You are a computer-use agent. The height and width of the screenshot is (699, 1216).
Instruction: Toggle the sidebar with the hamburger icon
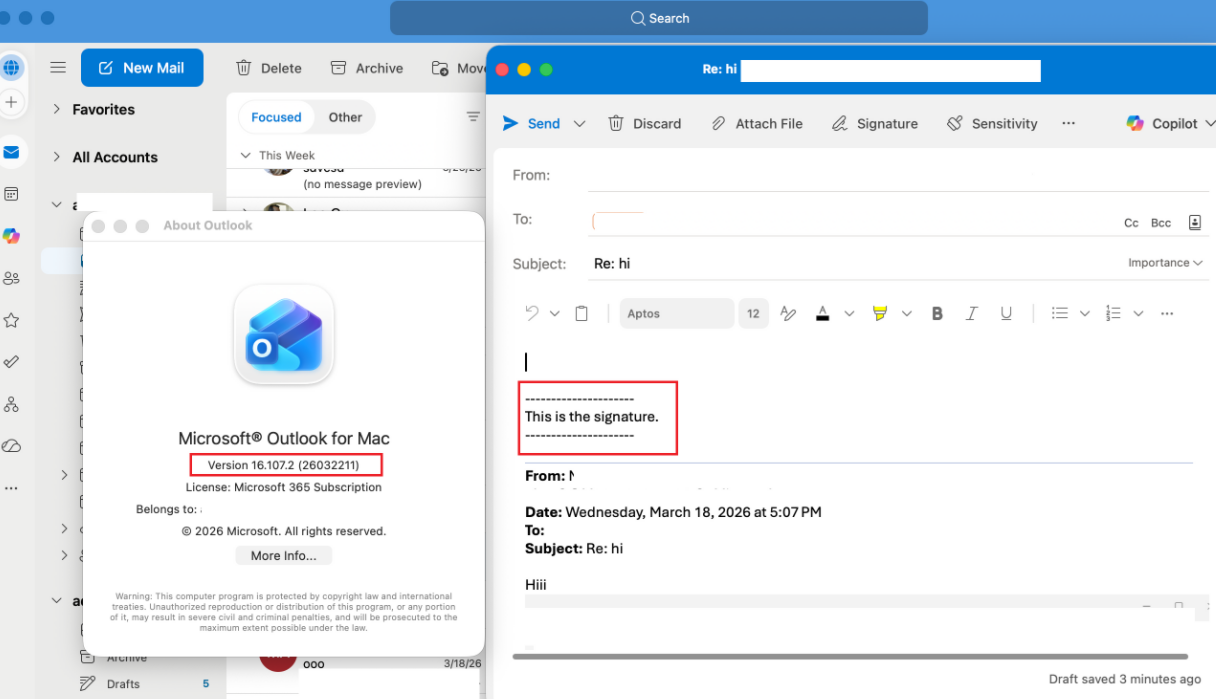tap(58, 68)
